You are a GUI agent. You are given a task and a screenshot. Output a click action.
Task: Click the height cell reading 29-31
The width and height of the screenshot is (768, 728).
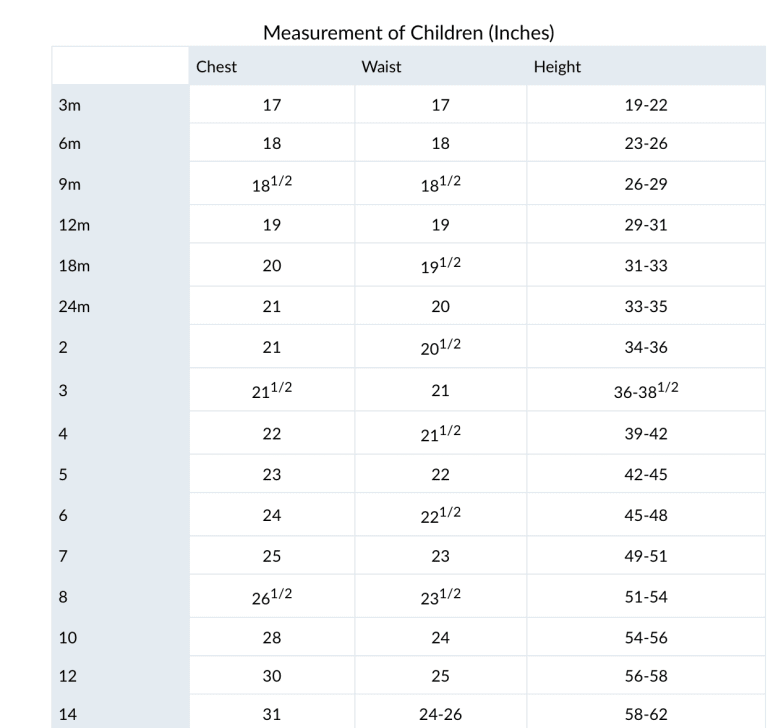pos(646,225)
